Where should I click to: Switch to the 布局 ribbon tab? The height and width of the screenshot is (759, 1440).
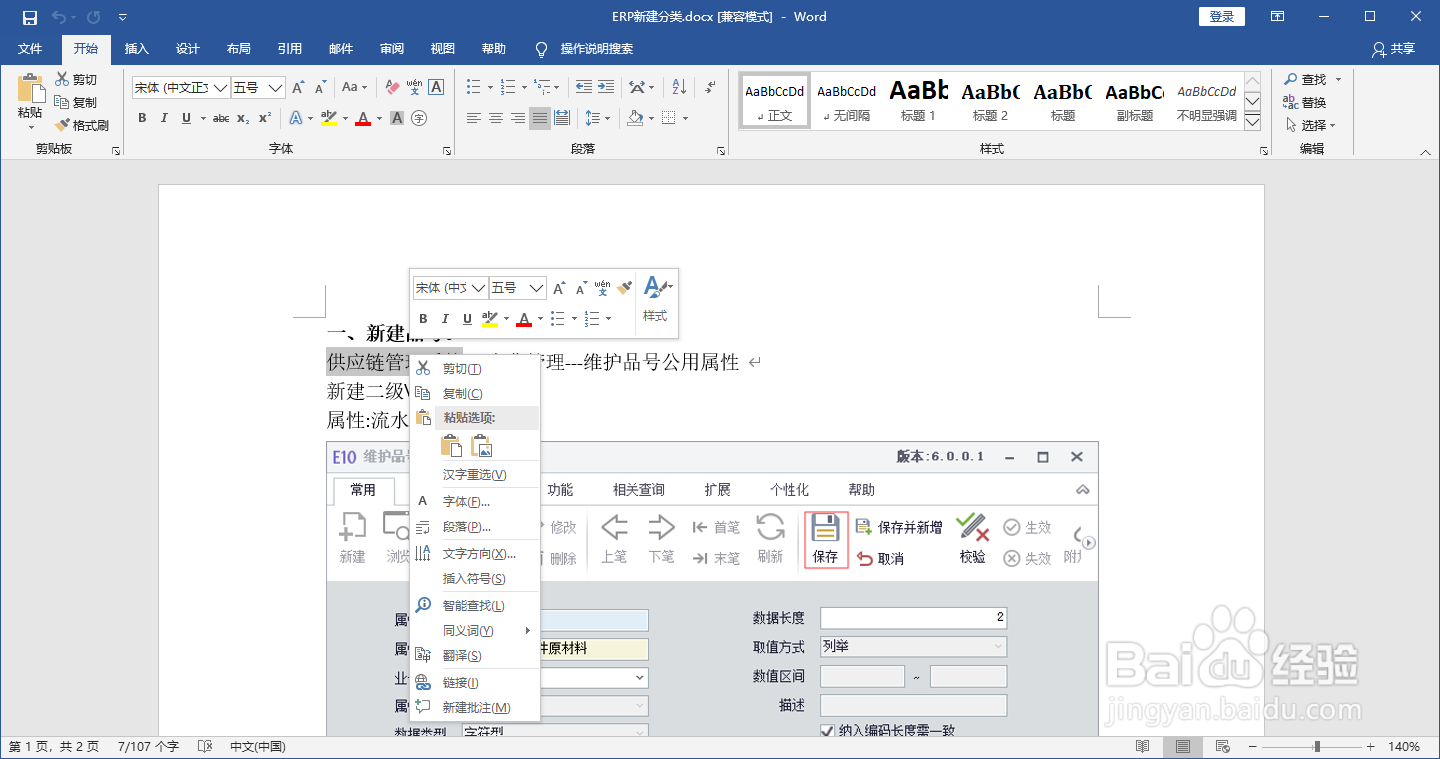point(239,49)
